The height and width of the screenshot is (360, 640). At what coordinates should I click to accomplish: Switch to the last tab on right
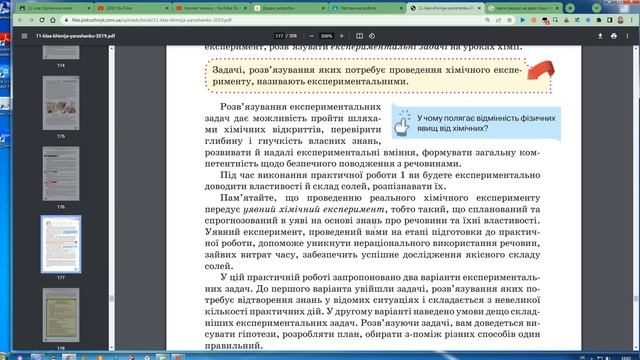[524, 8]
